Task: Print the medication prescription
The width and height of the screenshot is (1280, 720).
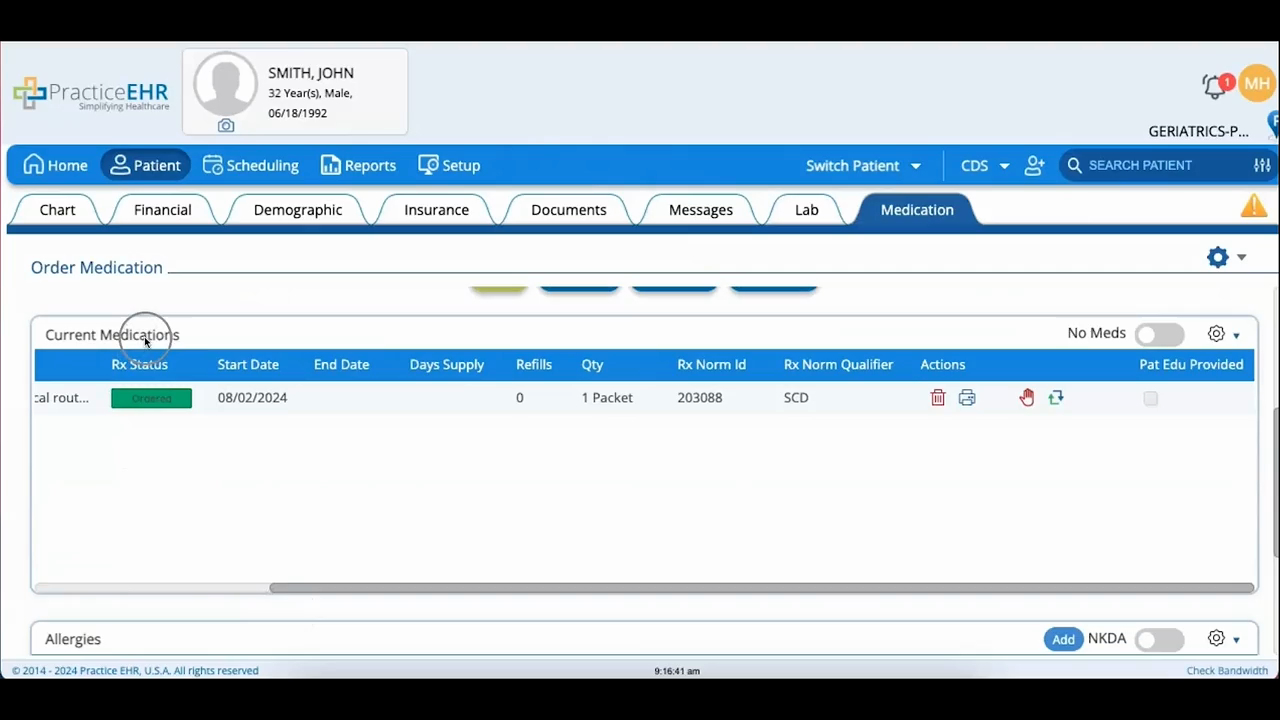Action: click(x=967, y=398)
